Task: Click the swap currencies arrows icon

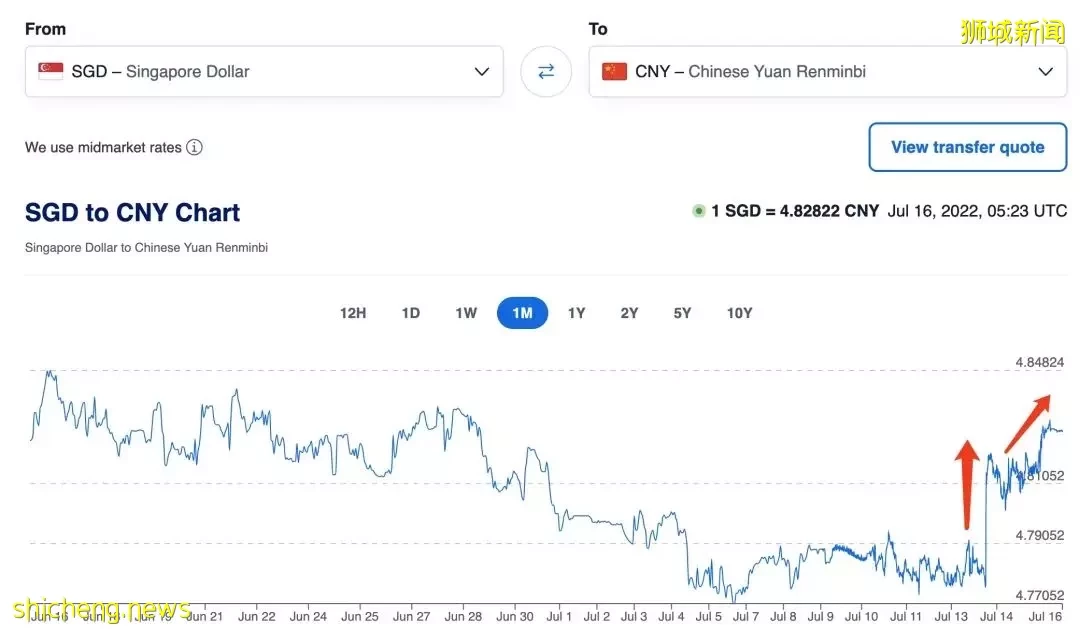Action: (x=546, y=72)
